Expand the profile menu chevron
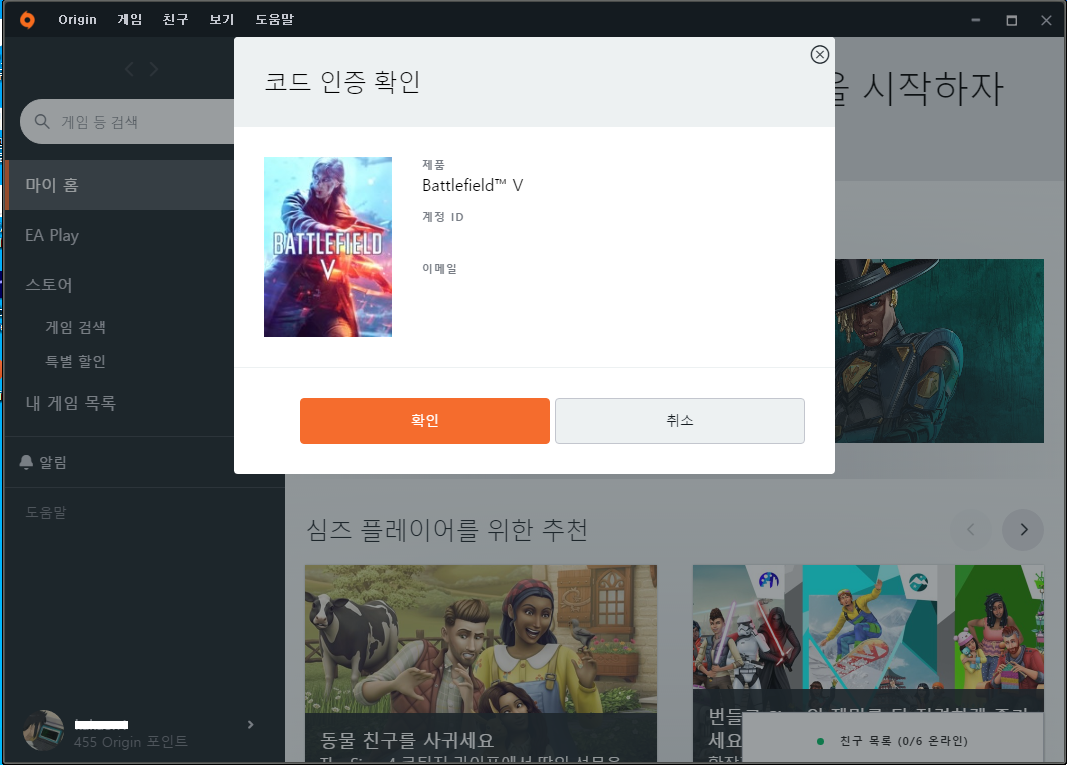 [x=250, y=725]
